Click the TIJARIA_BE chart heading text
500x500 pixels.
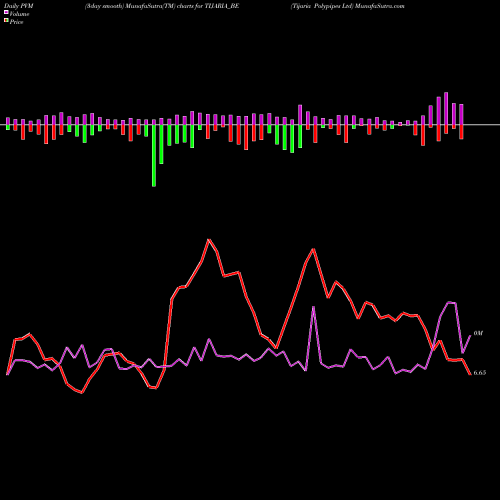(x=162, y=6)
